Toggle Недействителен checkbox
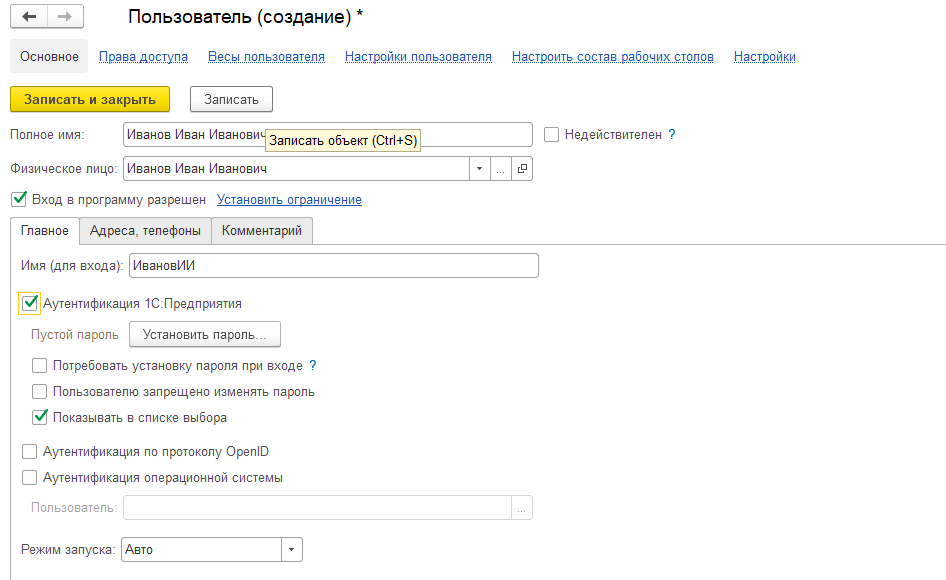This screenshot has width=946, height=580. click(551, 134)
